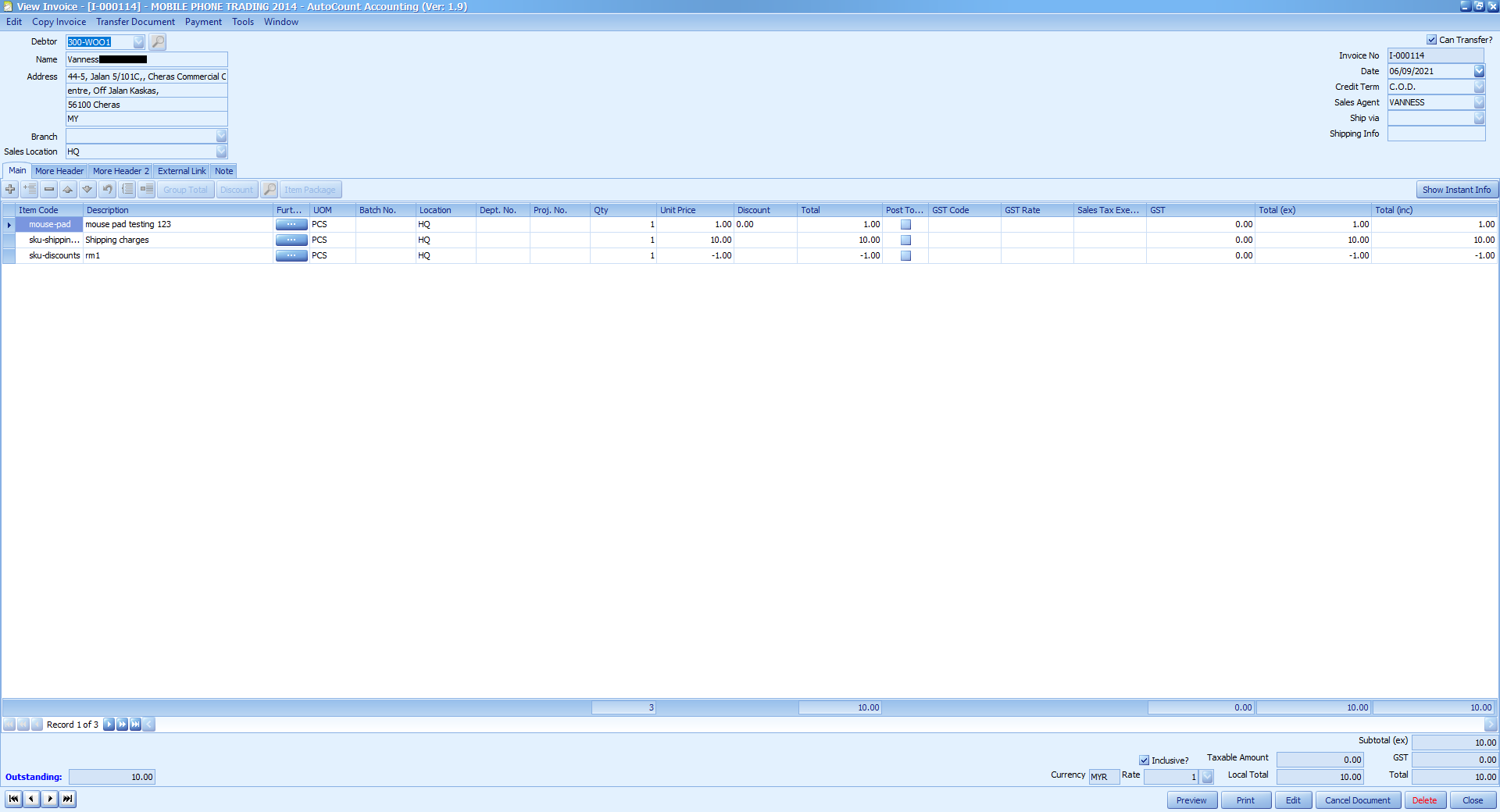Open further description for mouse-pad row
Viewport: 1500px width, 812px height.
tap(291, 224)
